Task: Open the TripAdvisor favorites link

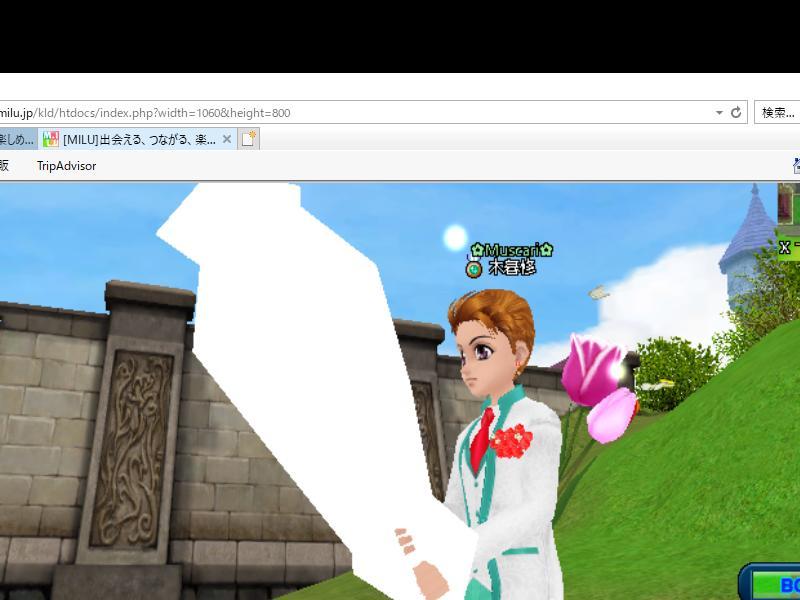Action: [x=66, y=166]
